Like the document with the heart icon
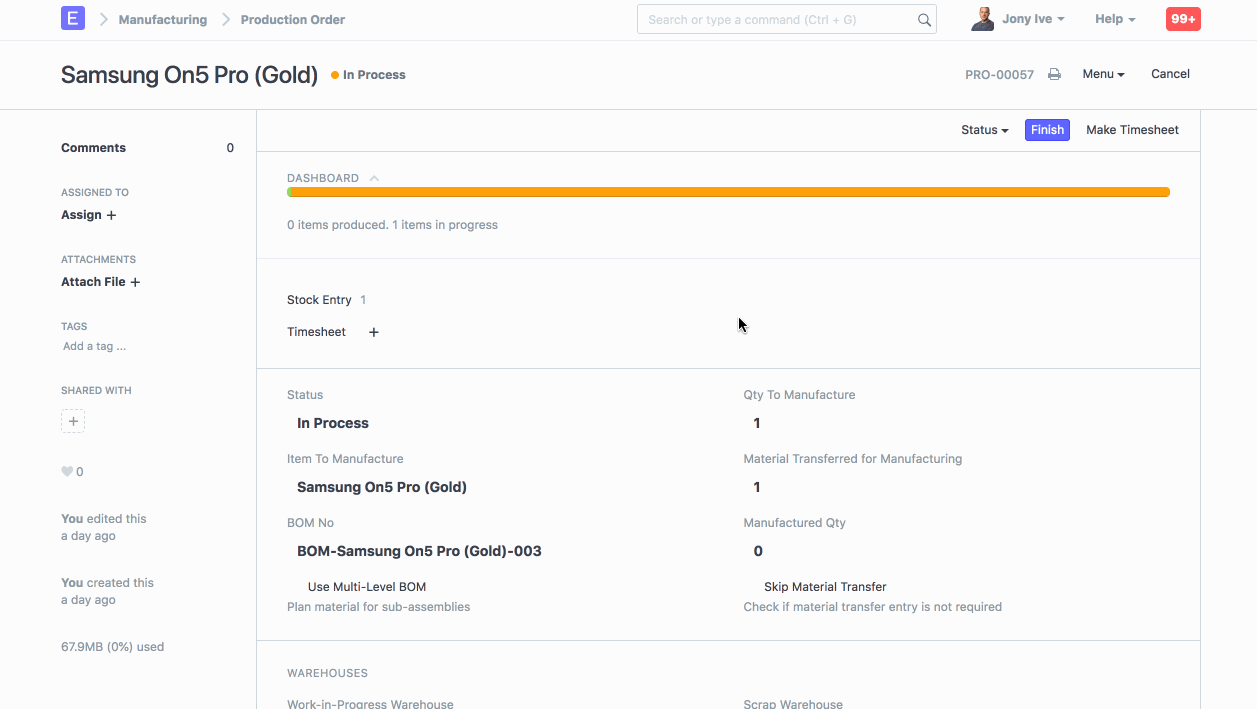This screenshot has width=1257, height=709. click(67, 472)
